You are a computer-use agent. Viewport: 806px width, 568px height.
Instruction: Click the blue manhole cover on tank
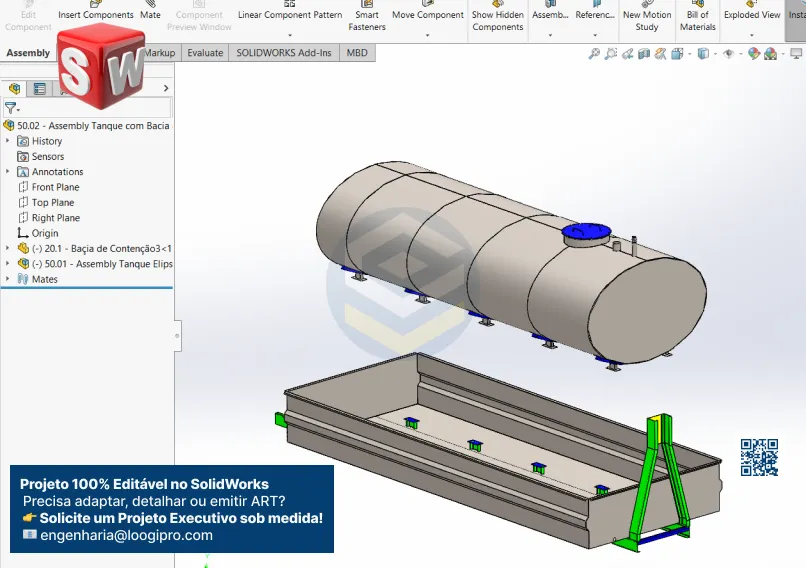pyautogui.click(x=586, y=233)
